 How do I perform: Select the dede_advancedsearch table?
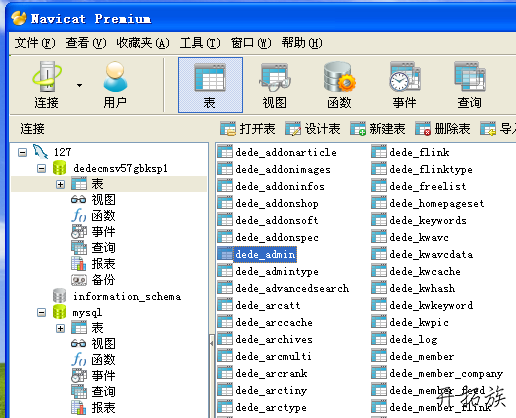(292, 288)
